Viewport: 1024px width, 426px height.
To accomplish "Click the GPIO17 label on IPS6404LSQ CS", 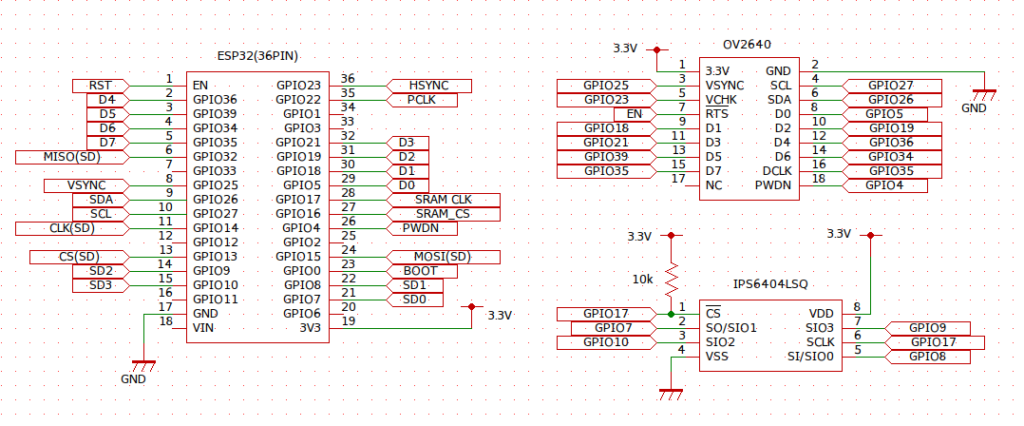I will tap(605, 314).
